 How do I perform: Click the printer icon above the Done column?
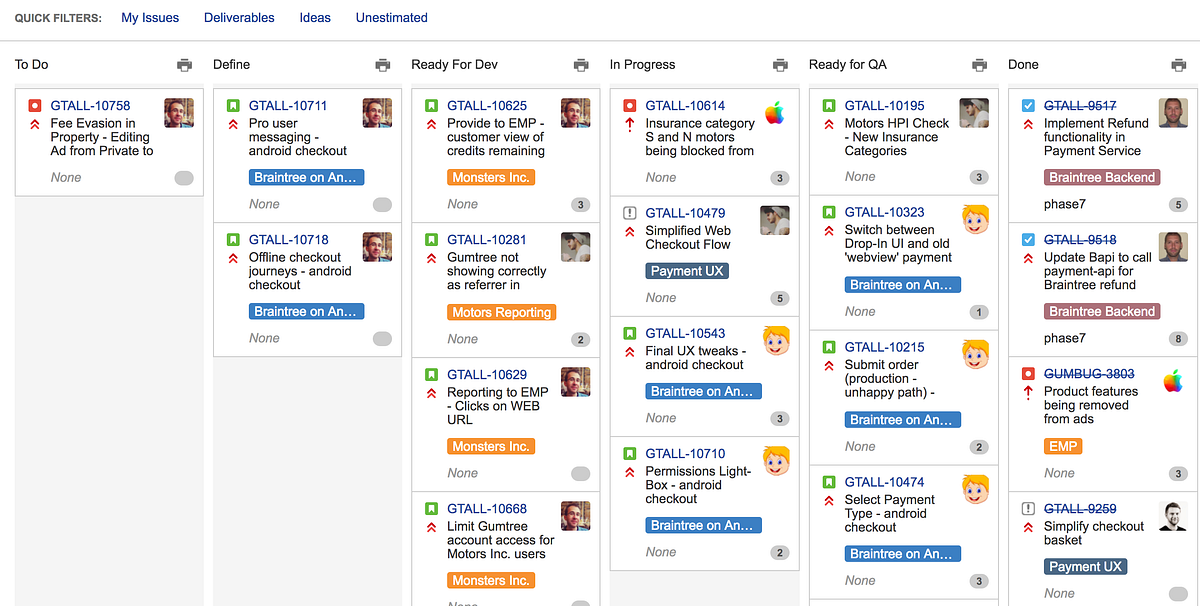(1177, 64)
